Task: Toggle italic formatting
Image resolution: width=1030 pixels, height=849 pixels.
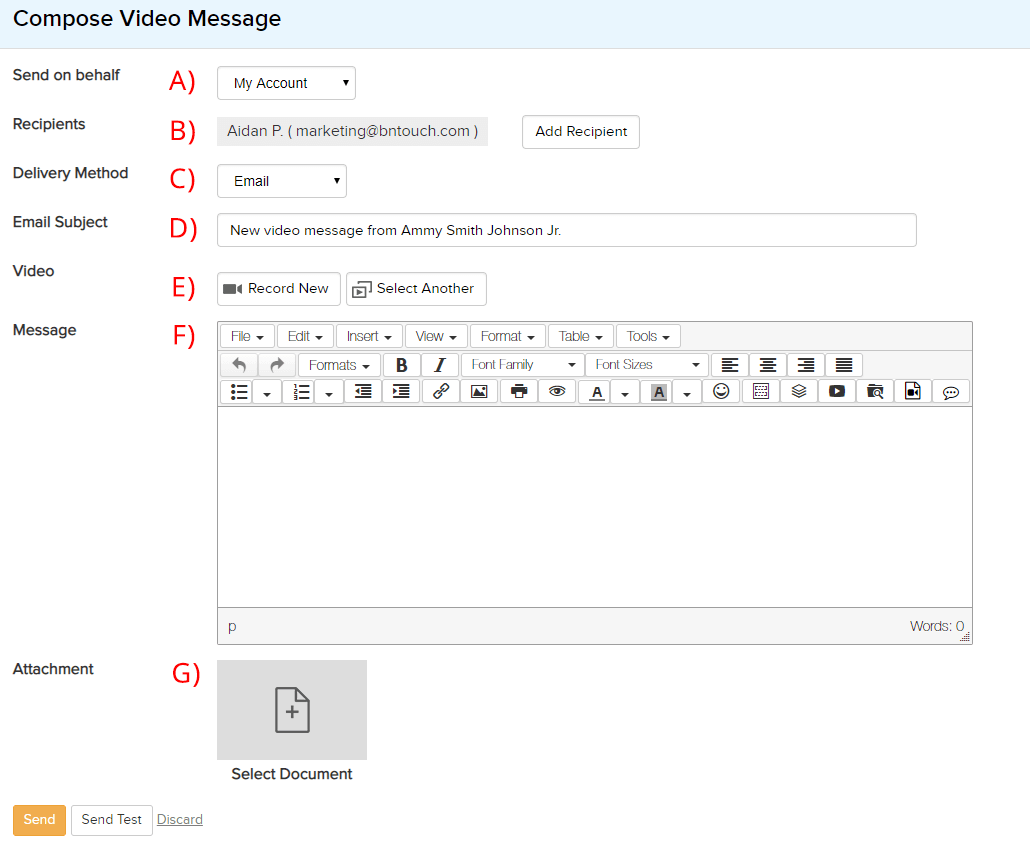Action: point(439,365)
